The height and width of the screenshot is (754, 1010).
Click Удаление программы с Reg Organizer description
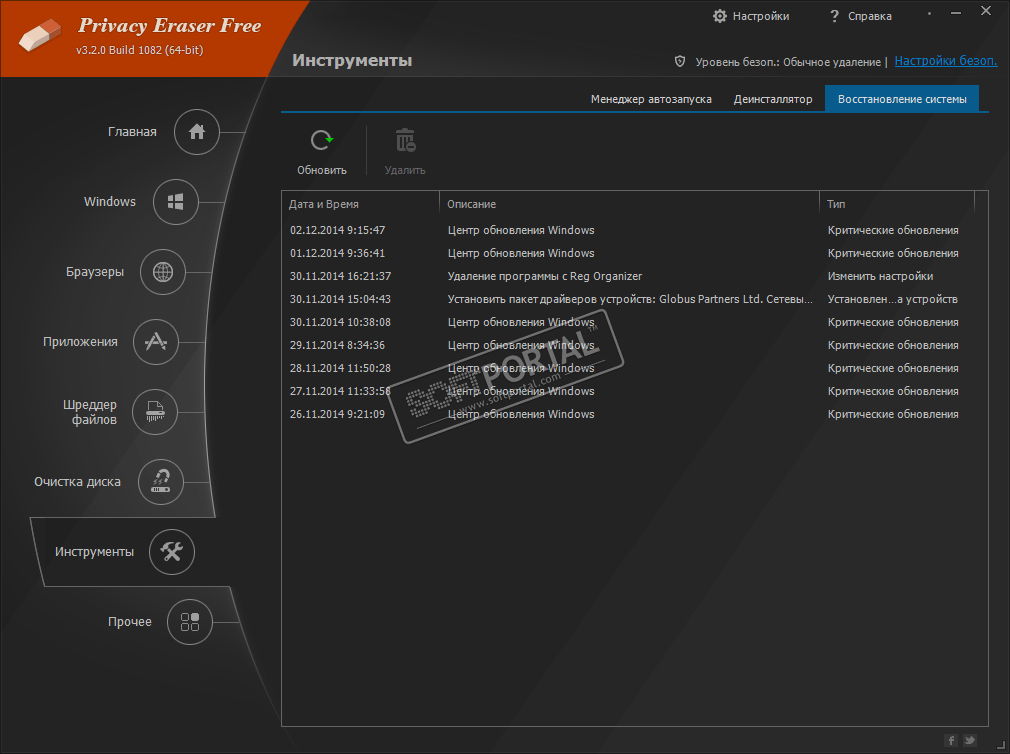545,276
